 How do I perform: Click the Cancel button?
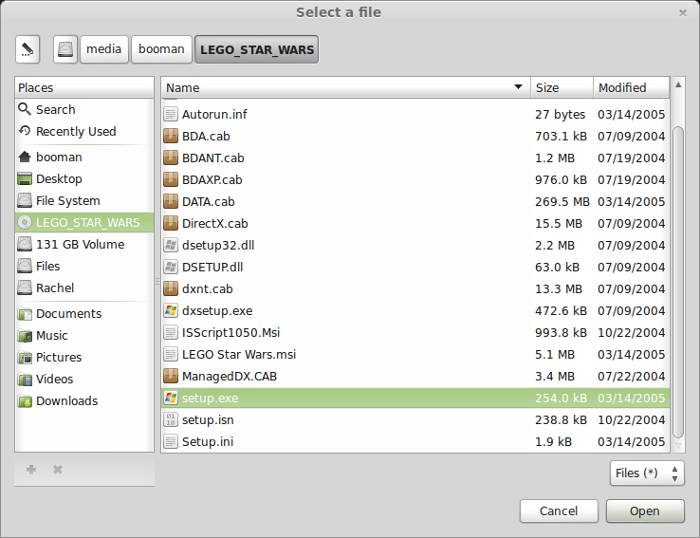point(558,511)
